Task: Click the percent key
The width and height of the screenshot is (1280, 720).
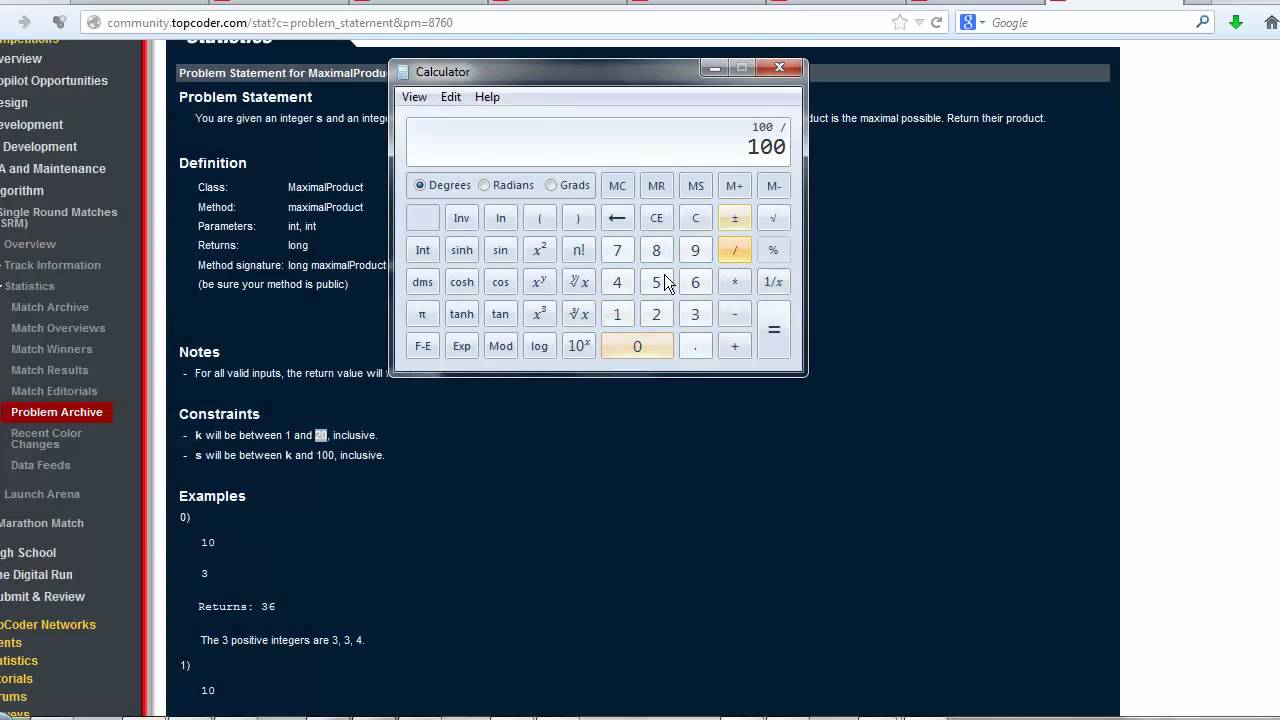Action: (773, 250)
